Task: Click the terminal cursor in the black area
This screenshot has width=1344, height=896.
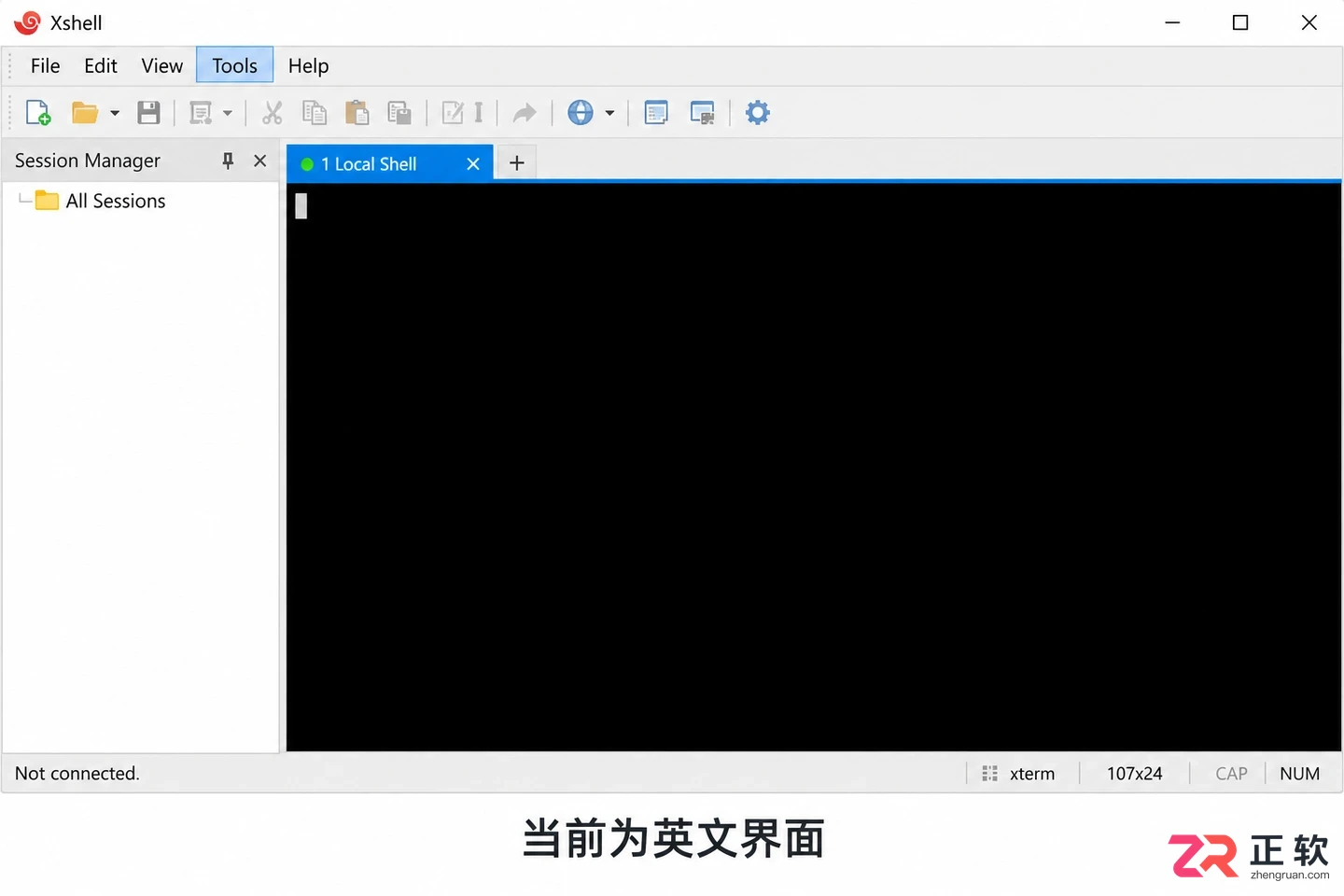Action: (x=301, y=205)
